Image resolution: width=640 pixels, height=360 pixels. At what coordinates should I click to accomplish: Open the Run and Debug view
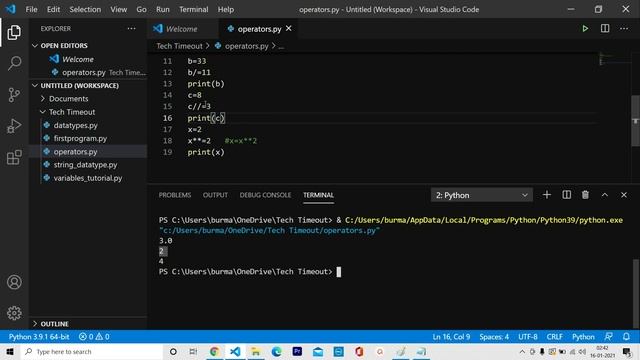click(x=14, y=126)
